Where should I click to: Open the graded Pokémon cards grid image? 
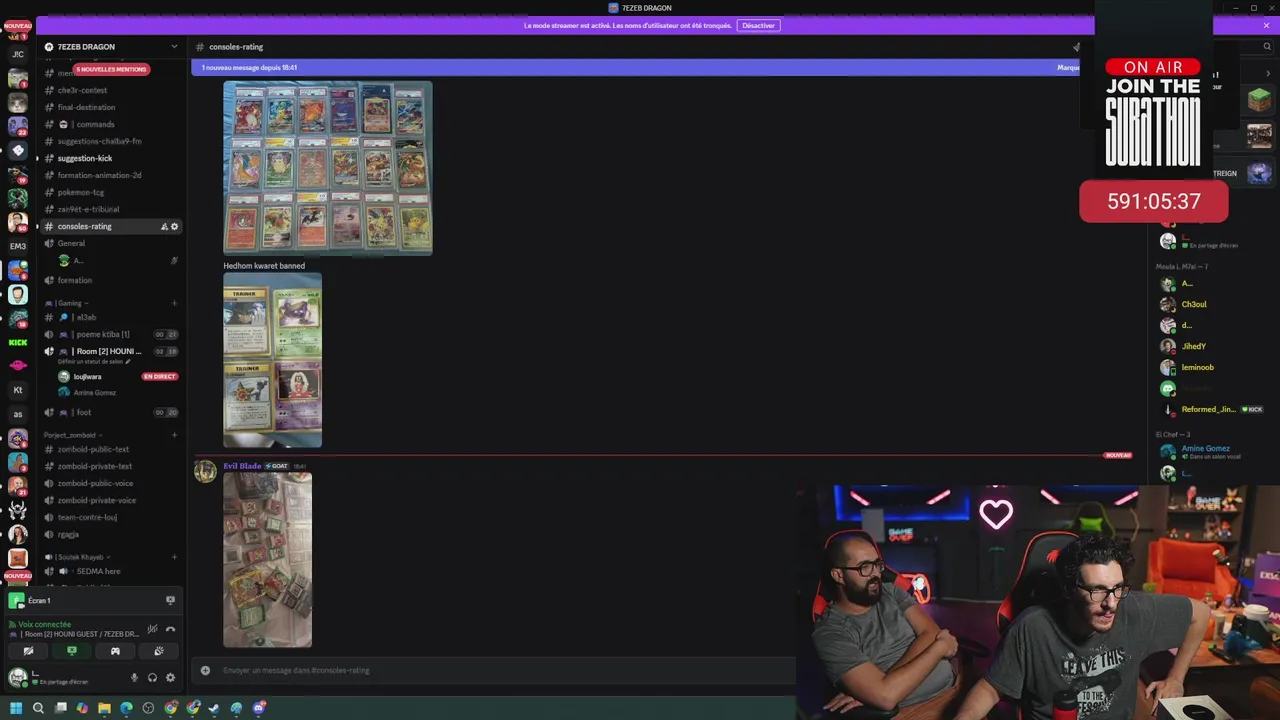pos(328,168)
